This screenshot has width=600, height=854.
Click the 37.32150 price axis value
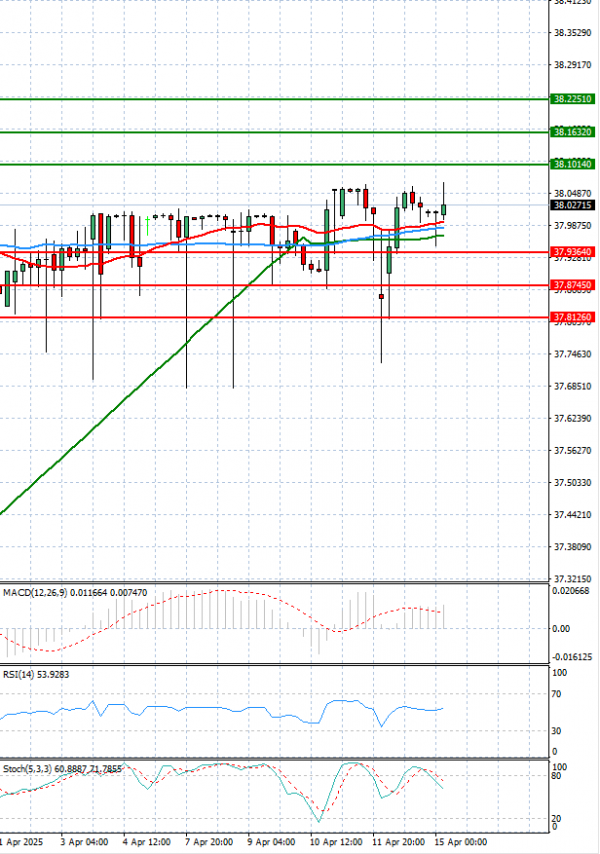(x=572, y=578)
